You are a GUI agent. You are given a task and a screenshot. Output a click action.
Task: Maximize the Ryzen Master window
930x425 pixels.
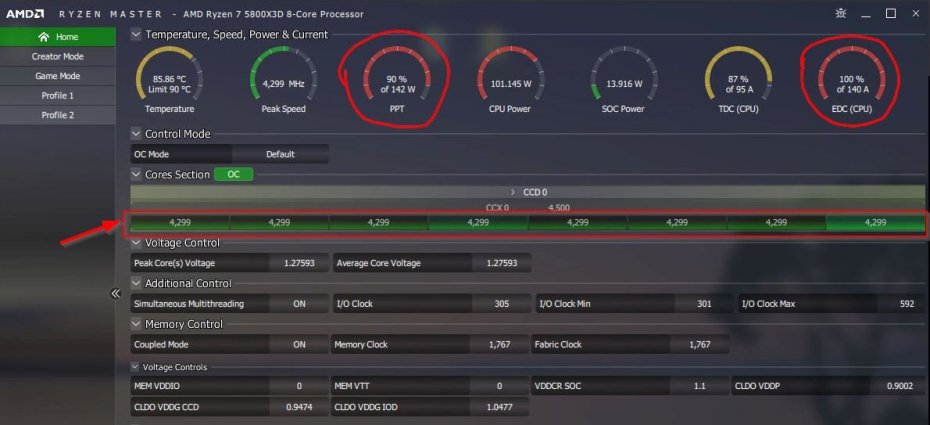(x=891, y=13)
